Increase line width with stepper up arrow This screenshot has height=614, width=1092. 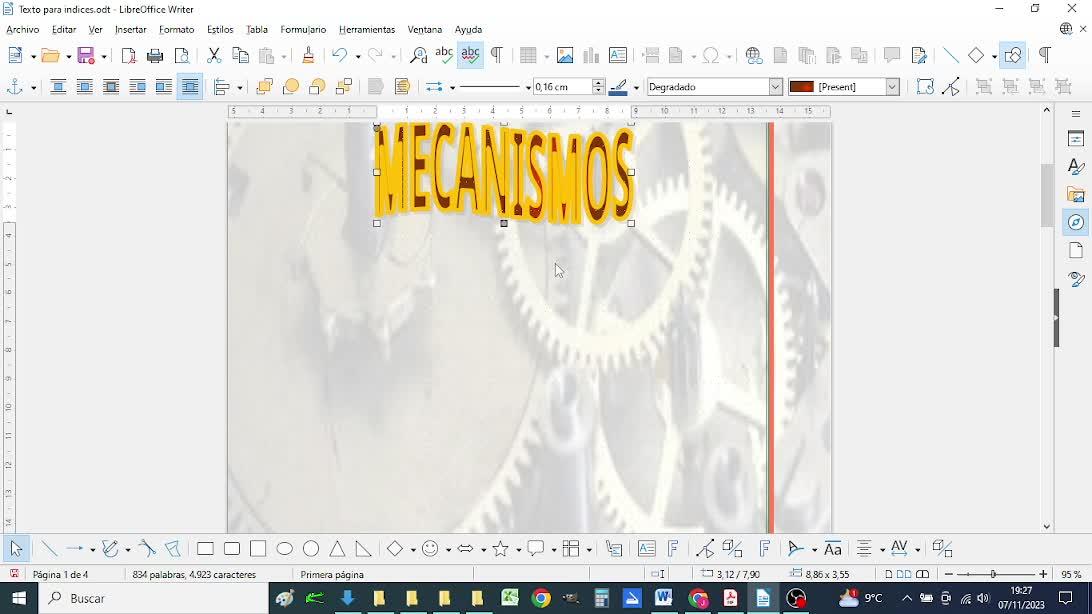click(598, 83)
